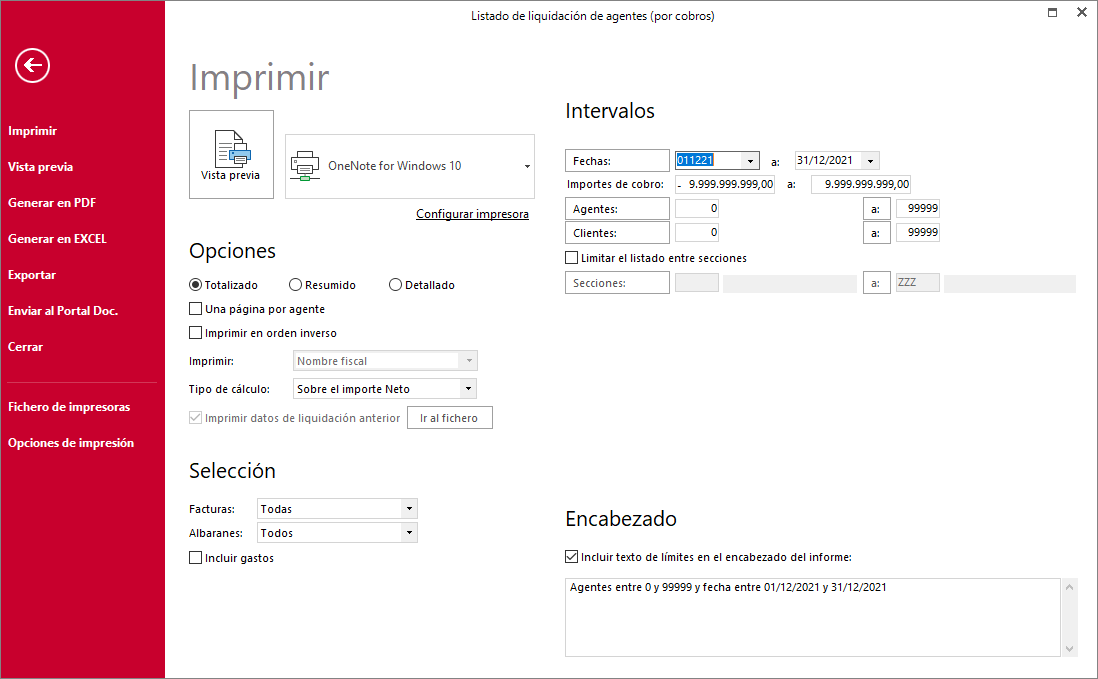Click the Ir al fichero button
1098x679 pixels.
pyautogui.click(x=450, y=418)
